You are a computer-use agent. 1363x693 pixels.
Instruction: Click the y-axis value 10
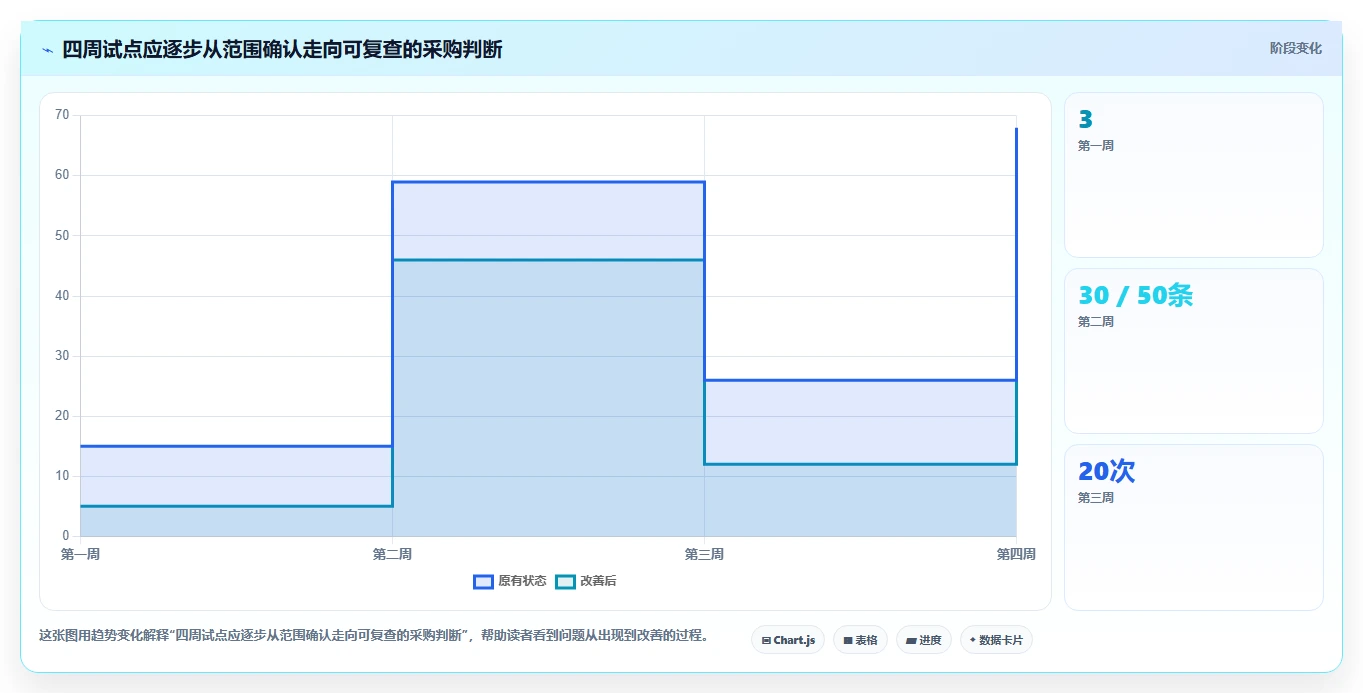(62, 476)
